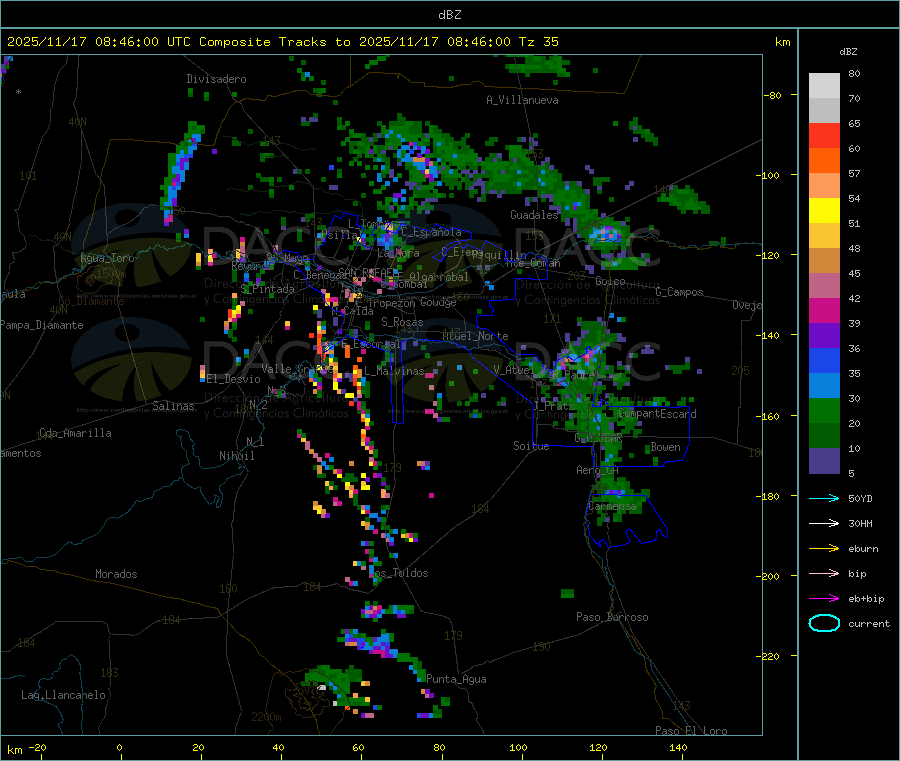
Task: Click the white 30HM track arrow
Action: click(824, 523)
